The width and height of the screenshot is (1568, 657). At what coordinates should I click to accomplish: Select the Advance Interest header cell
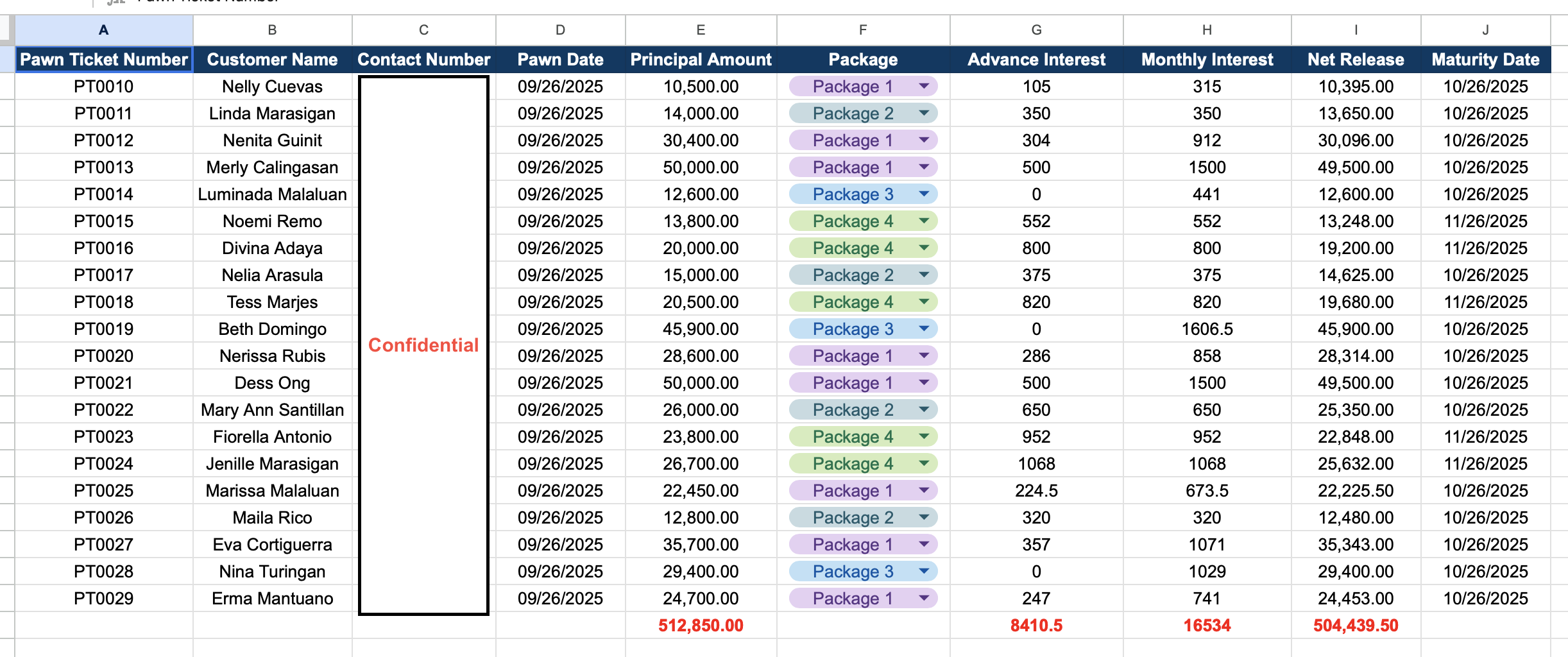(1036, 60)
